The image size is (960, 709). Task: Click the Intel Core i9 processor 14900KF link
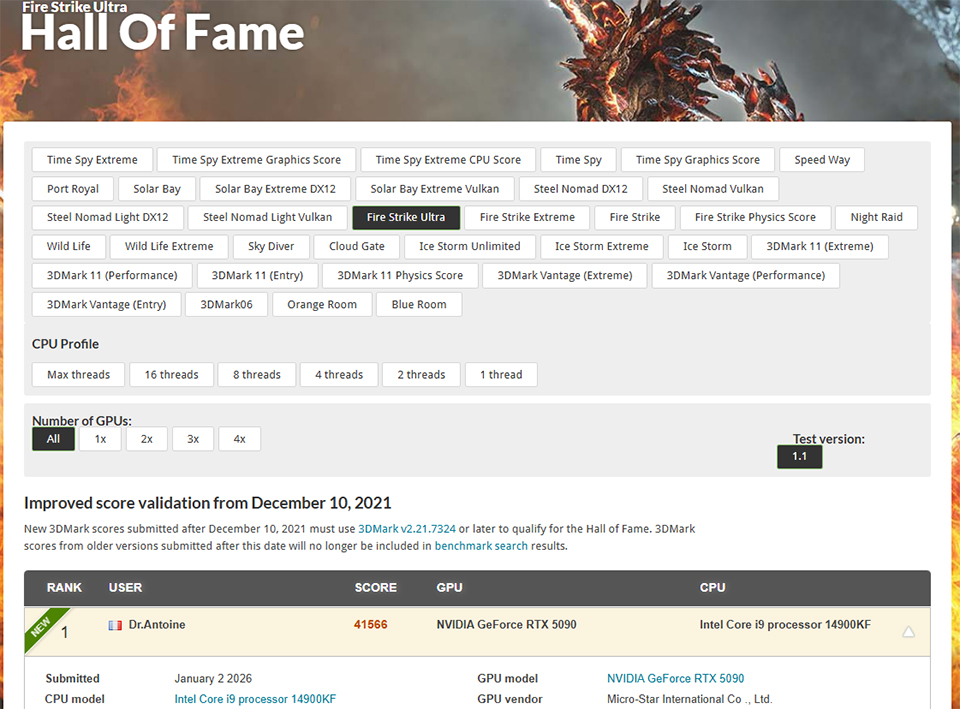pyautogui.click(x=255, y=699)
